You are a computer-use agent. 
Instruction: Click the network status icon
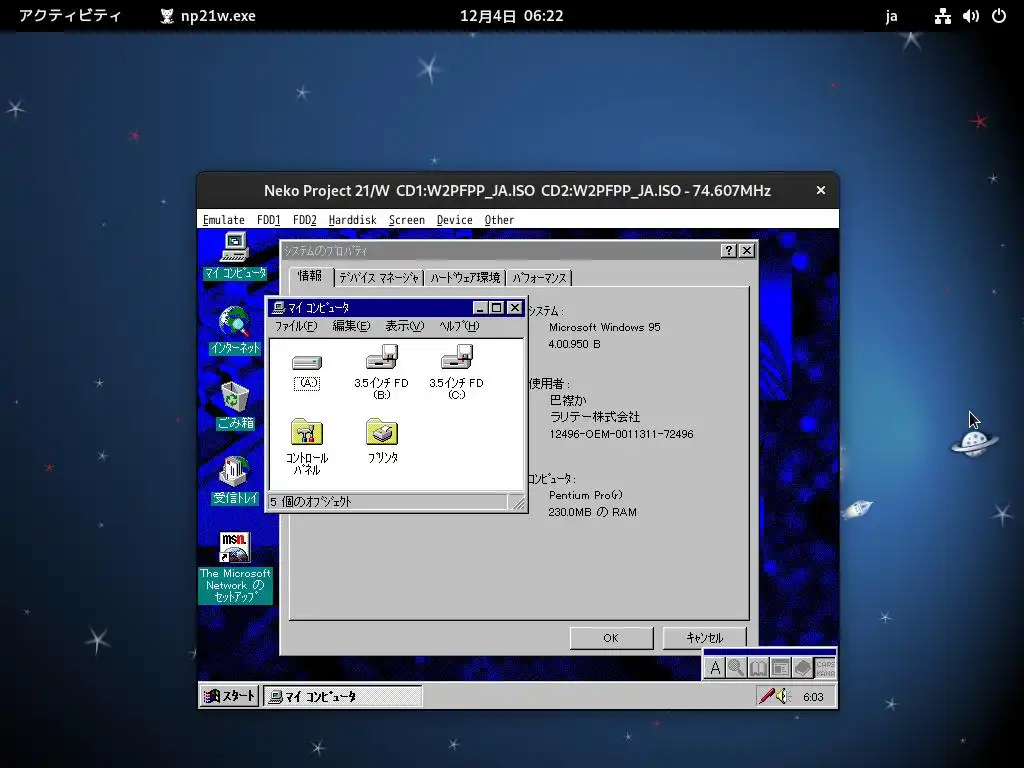click(942, 16)
